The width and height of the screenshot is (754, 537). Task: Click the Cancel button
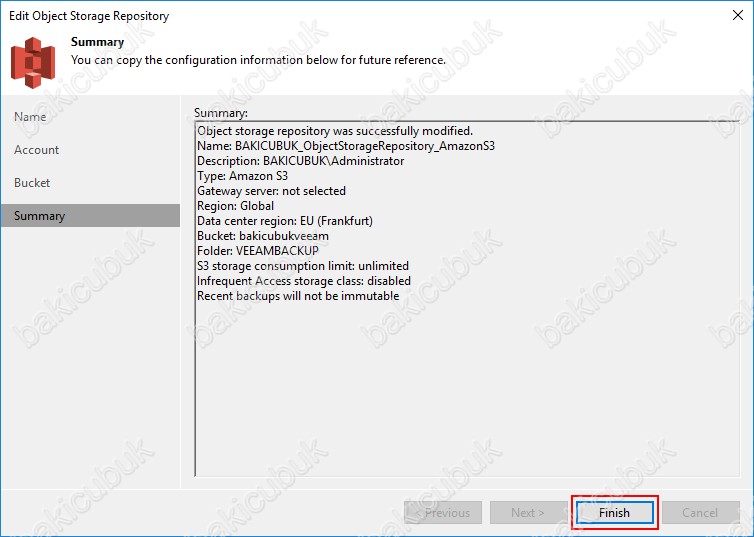[700, 512]
